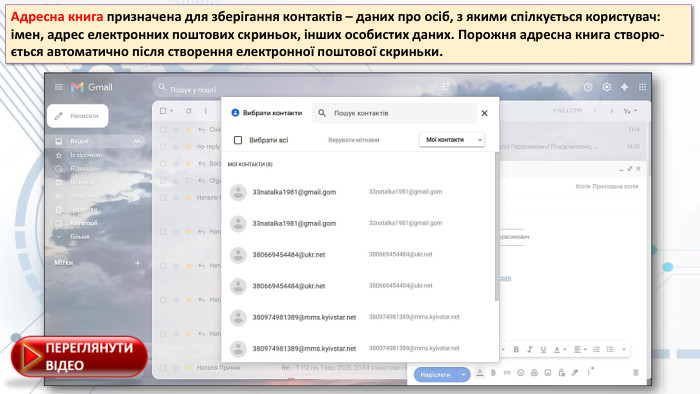This screenshot has width=700, height=394.
Task: Insert signature with the pen icon
Action: pyautogui.click(x=575, y=372)
